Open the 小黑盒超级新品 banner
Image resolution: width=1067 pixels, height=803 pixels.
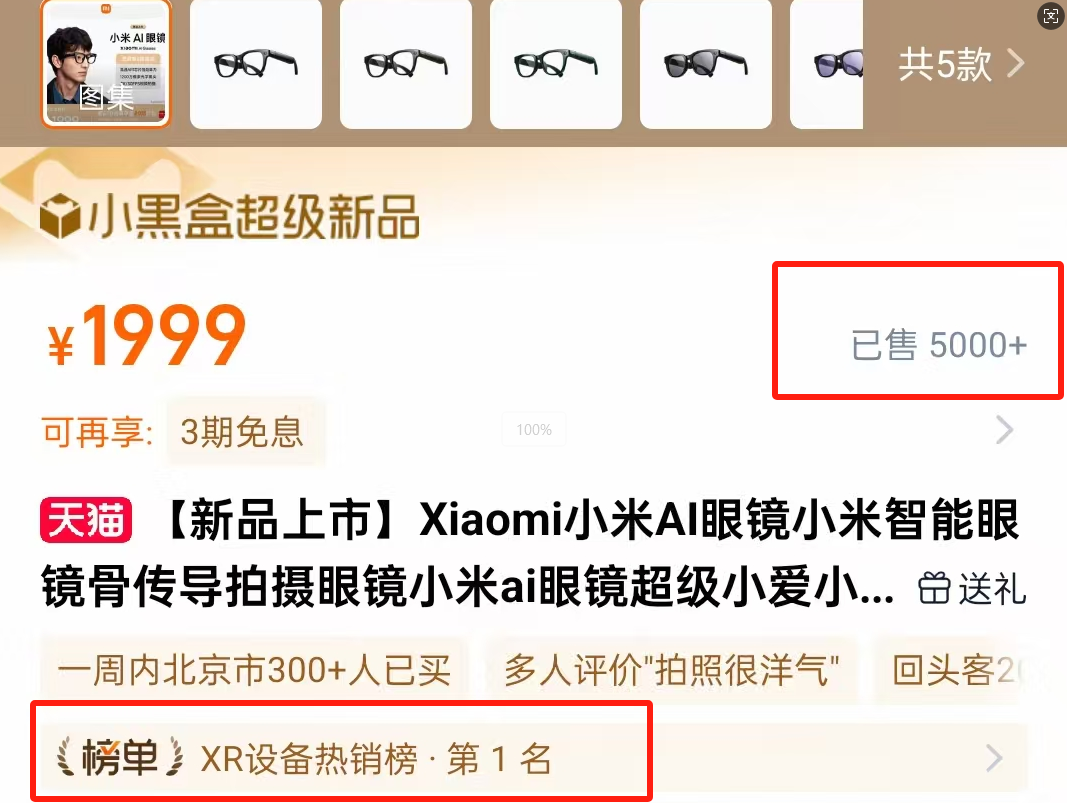(x=229, y=216)
